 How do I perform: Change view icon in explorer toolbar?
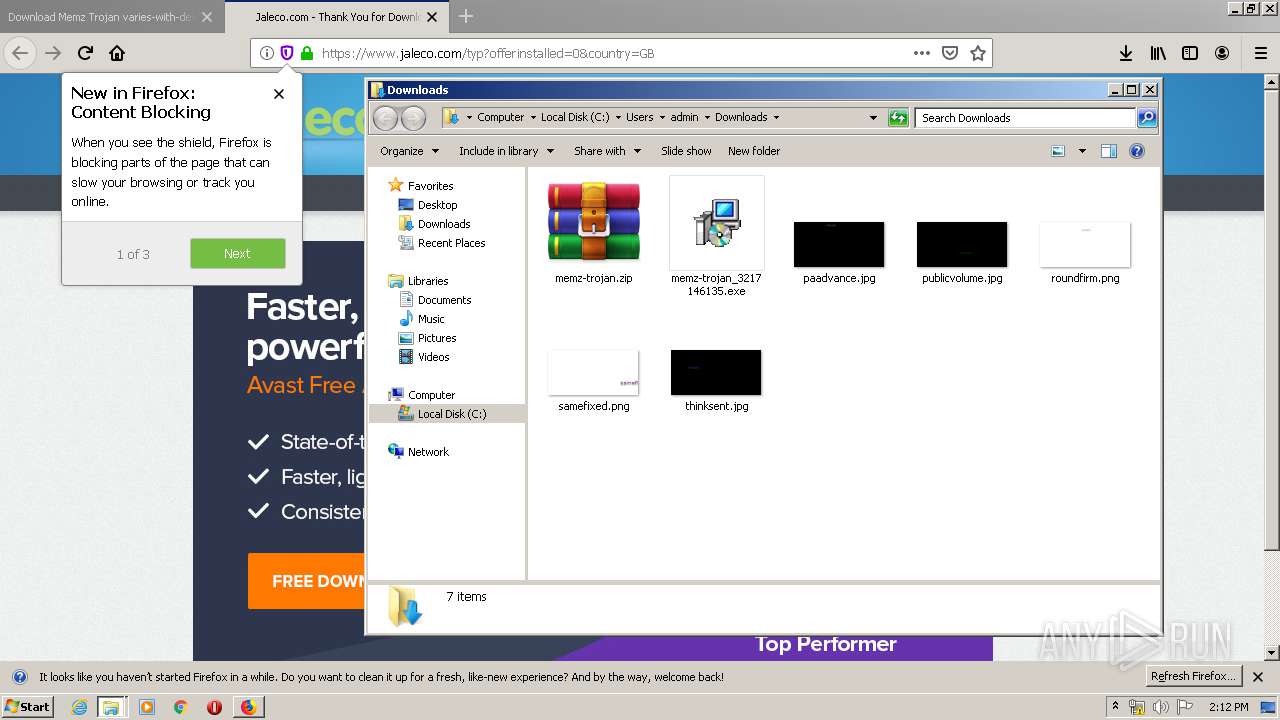click(x=1058, y=151)
